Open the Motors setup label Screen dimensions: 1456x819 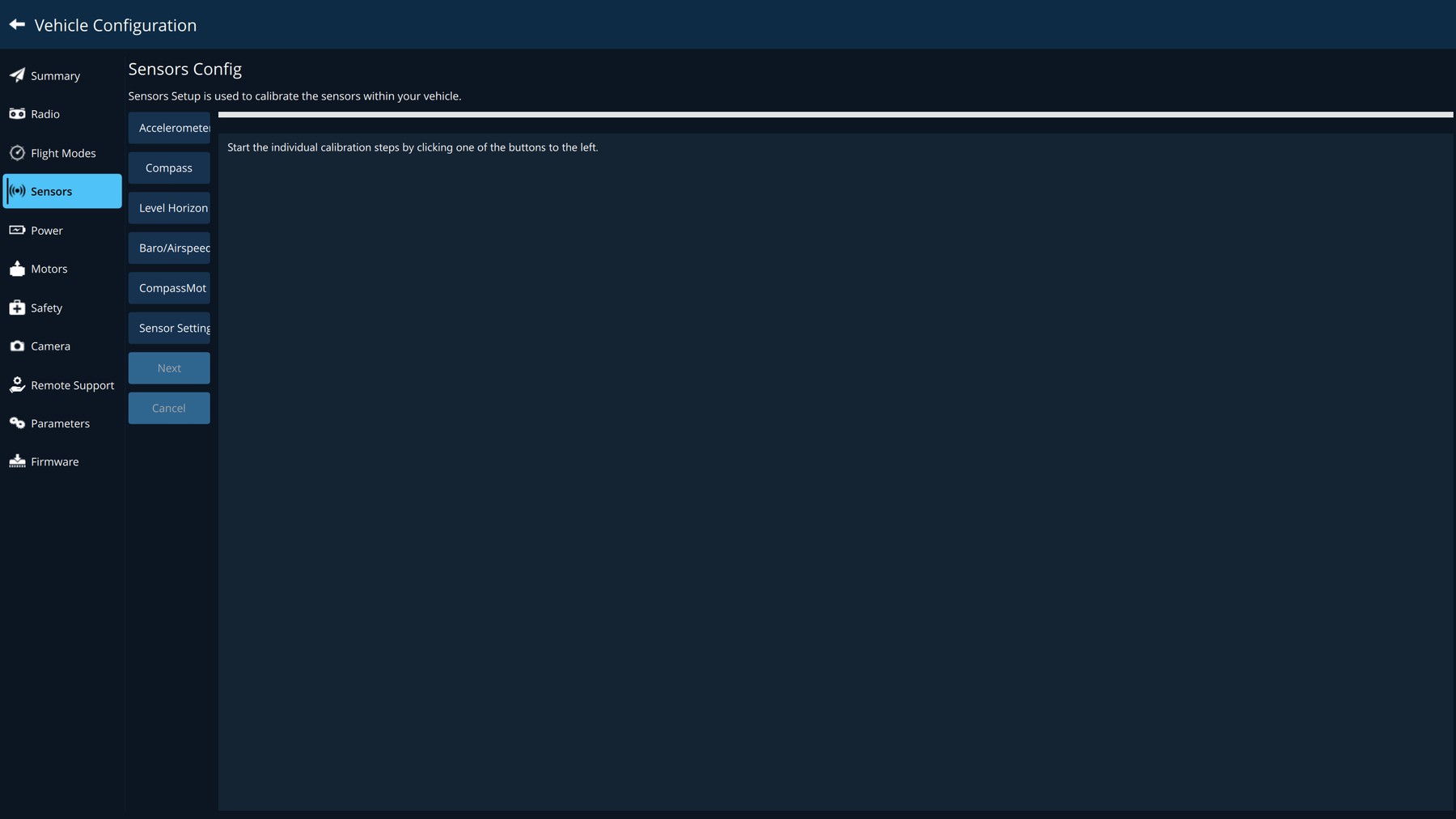click(49, 269)
